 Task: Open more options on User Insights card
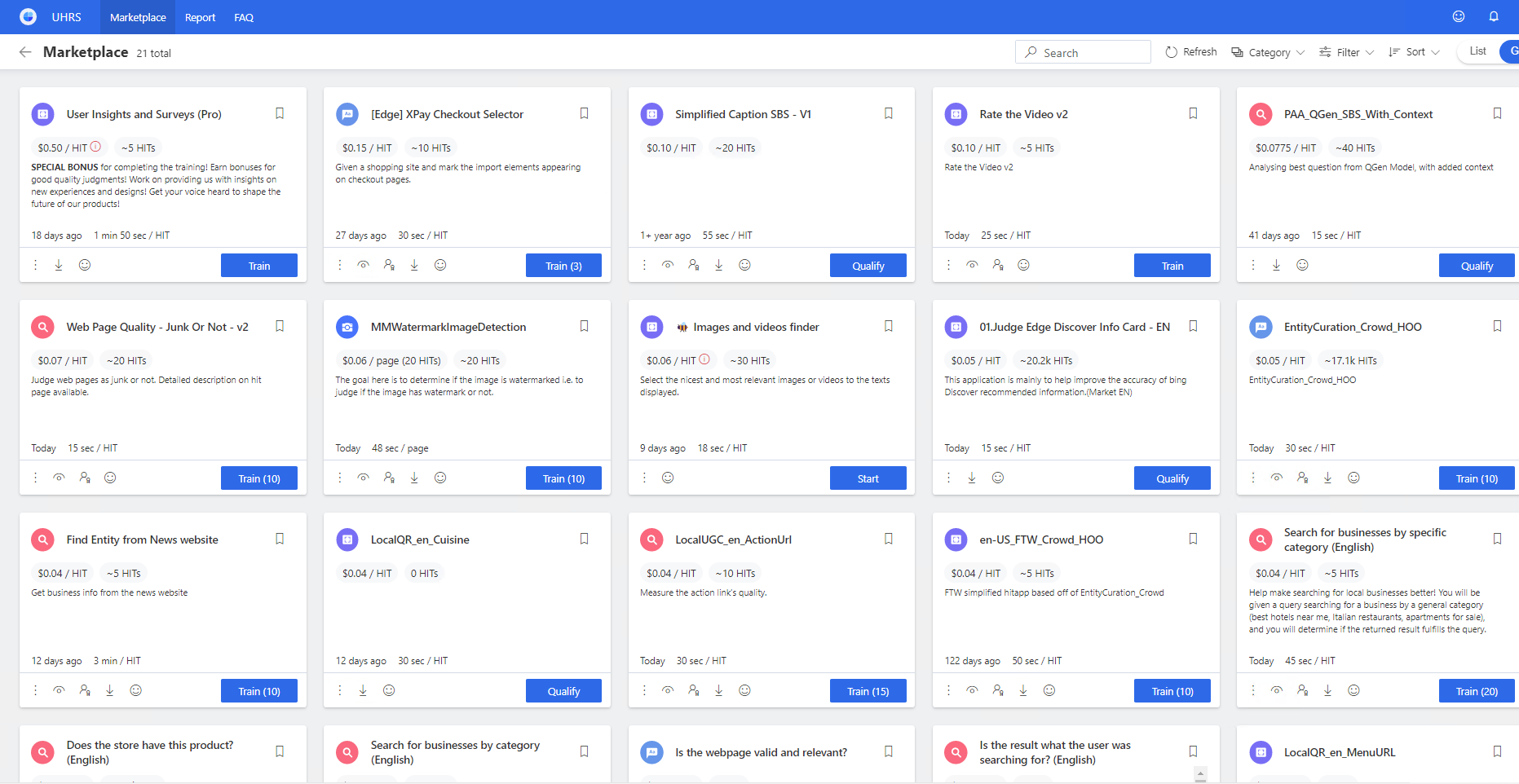click(x=35, y=265)
